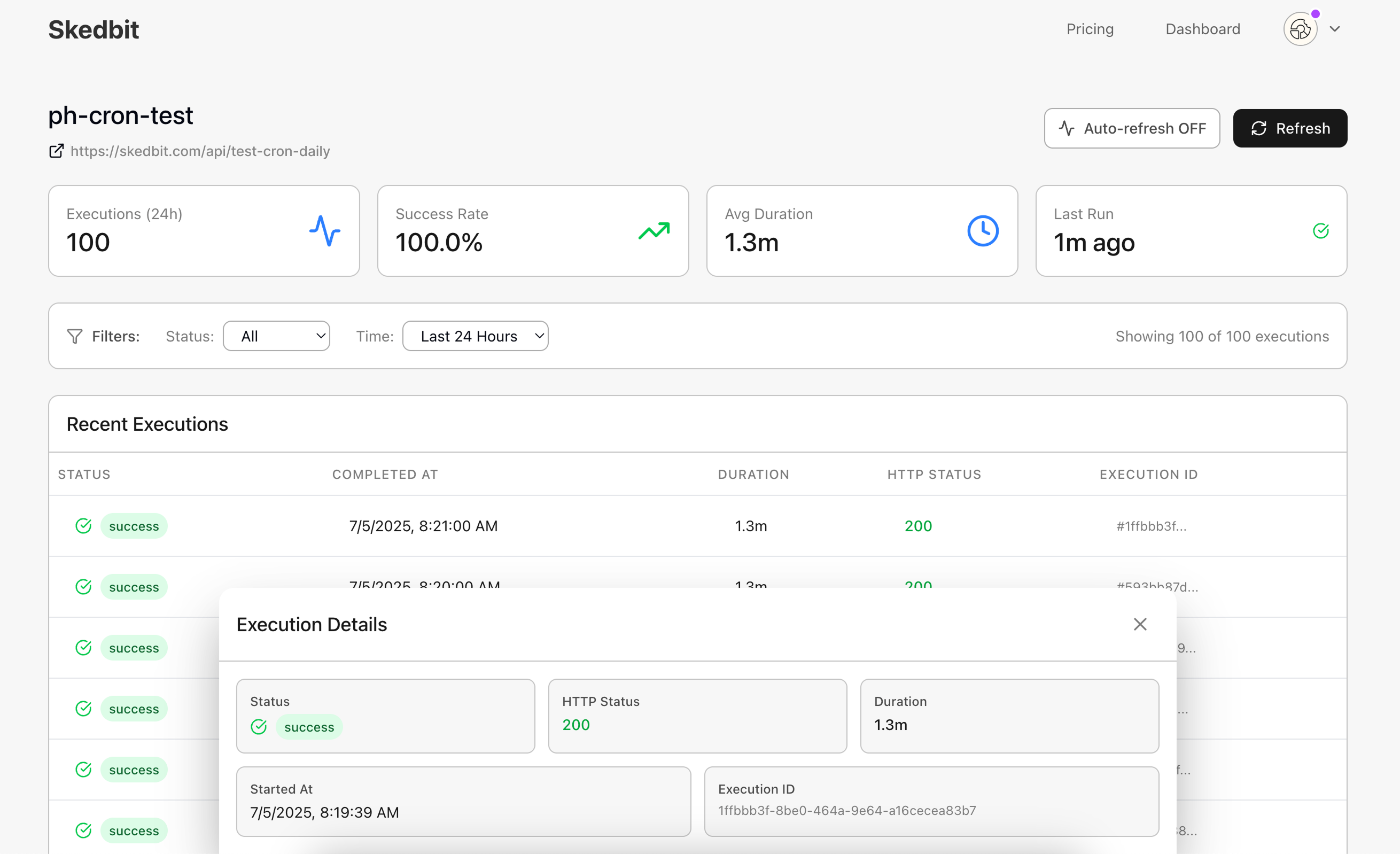Click the Duration 1.3m value in details
Viewport: 1400px width, 854px height.
pos(890,725)
